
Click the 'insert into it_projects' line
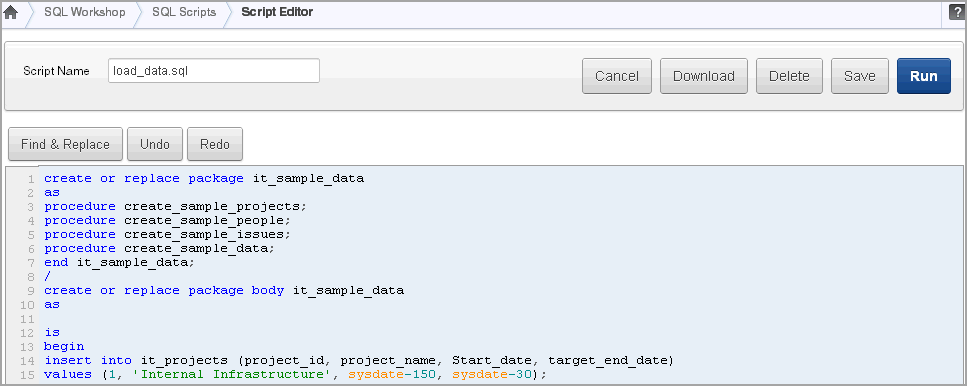pos(359,360)
